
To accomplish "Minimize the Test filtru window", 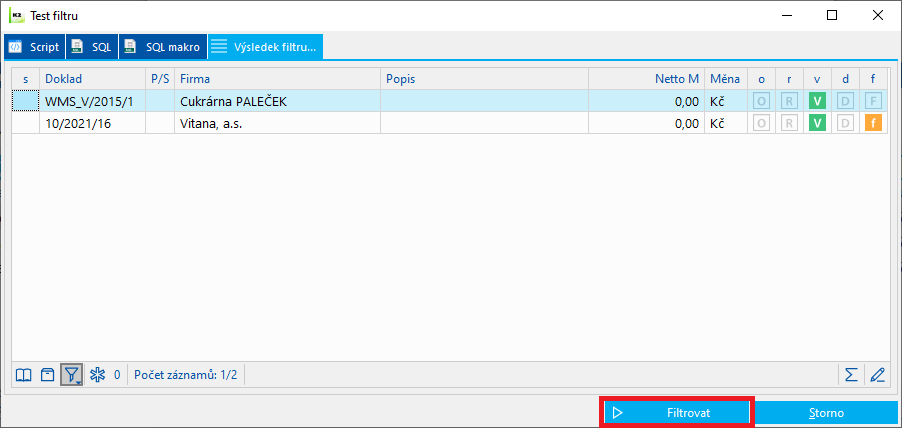I will pos(786,16).
